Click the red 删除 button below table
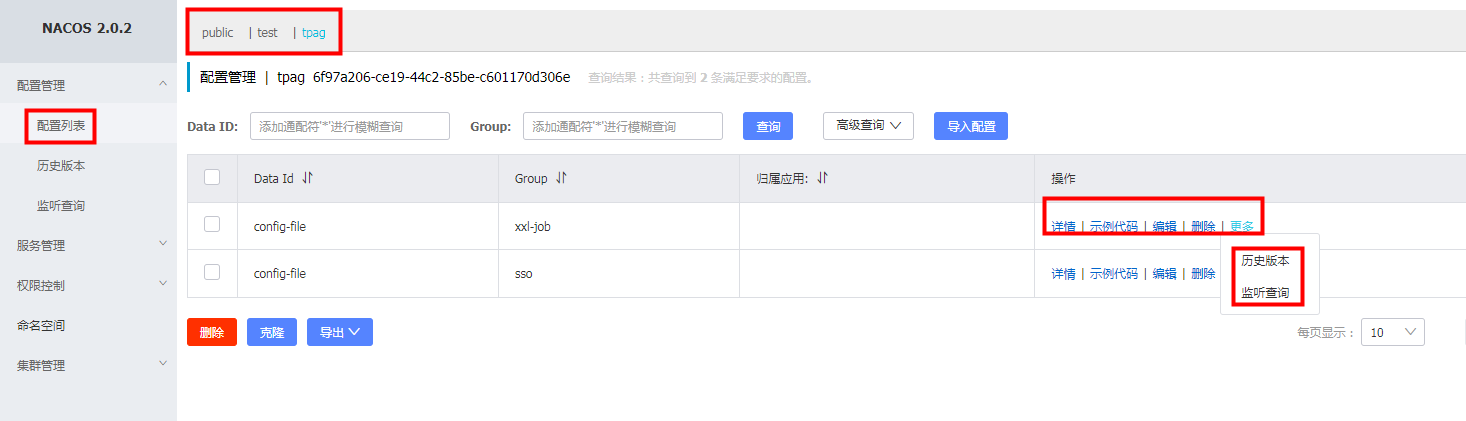Screen dimensions: 1466x421 [212, 333]
